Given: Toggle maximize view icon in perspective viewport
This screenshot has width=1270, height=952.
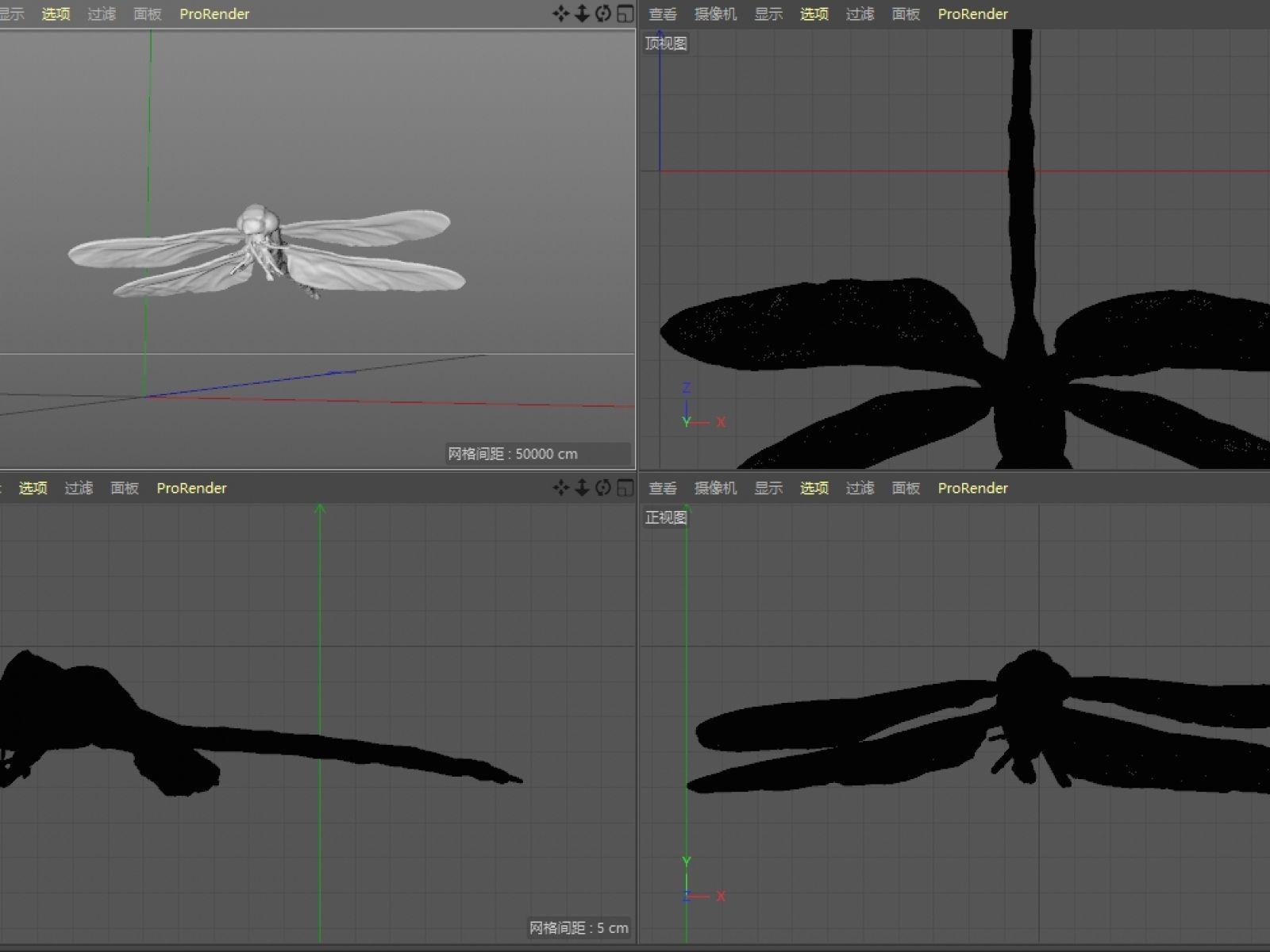Looking at the screenshot, I should coord(625,13).
